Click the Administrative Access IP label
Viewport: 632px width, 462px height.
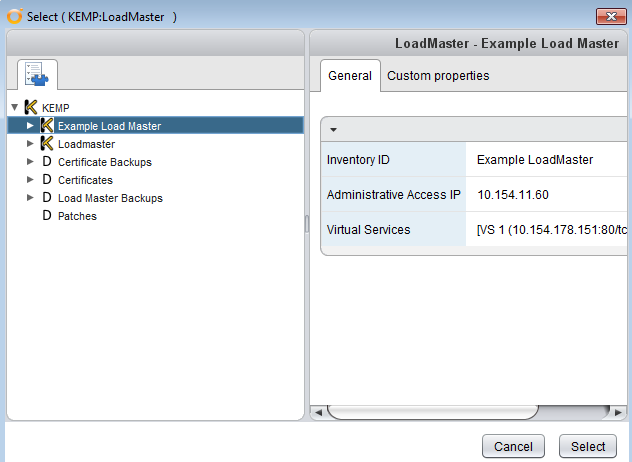[x=393, y=195]
